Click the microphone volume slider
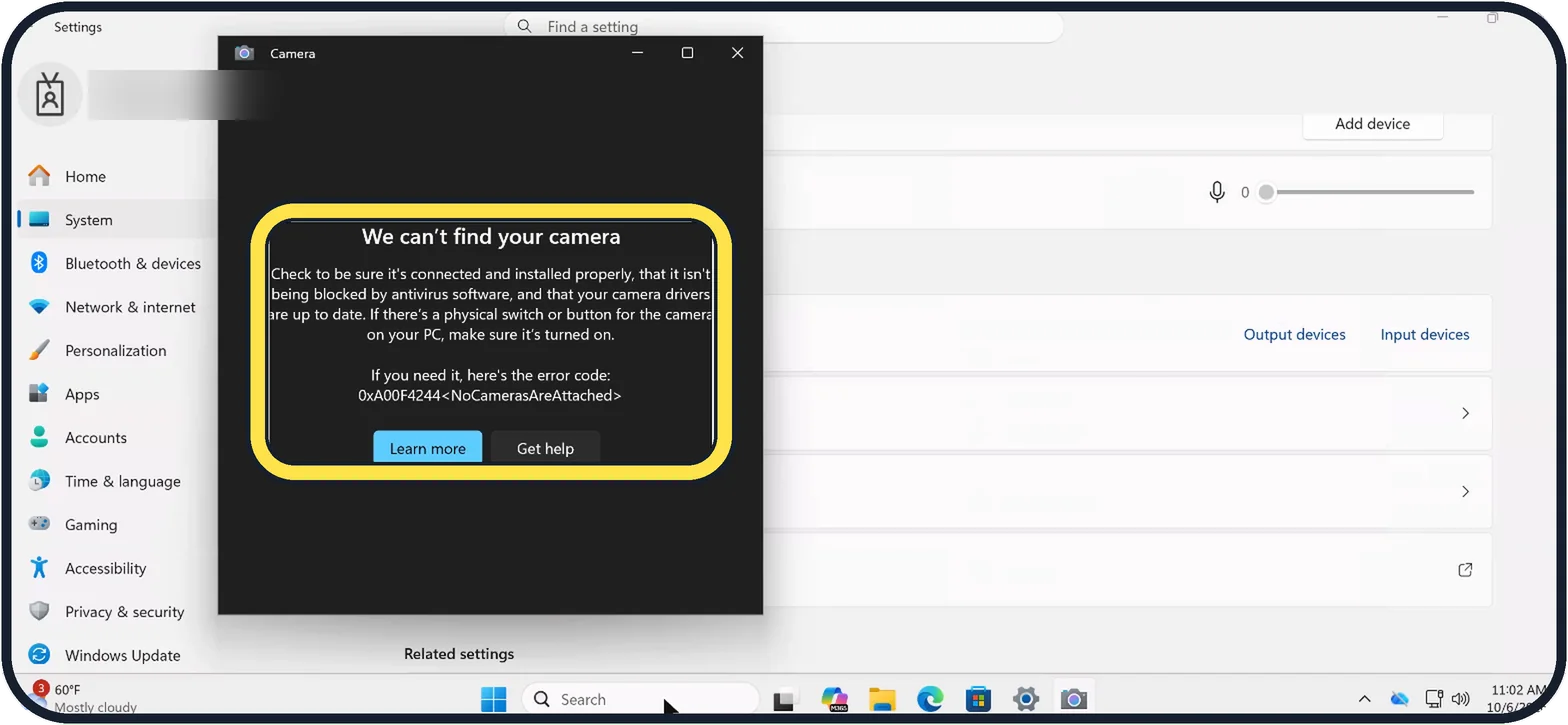Viewport: 1568px width, 725px height. (1367, 192)
